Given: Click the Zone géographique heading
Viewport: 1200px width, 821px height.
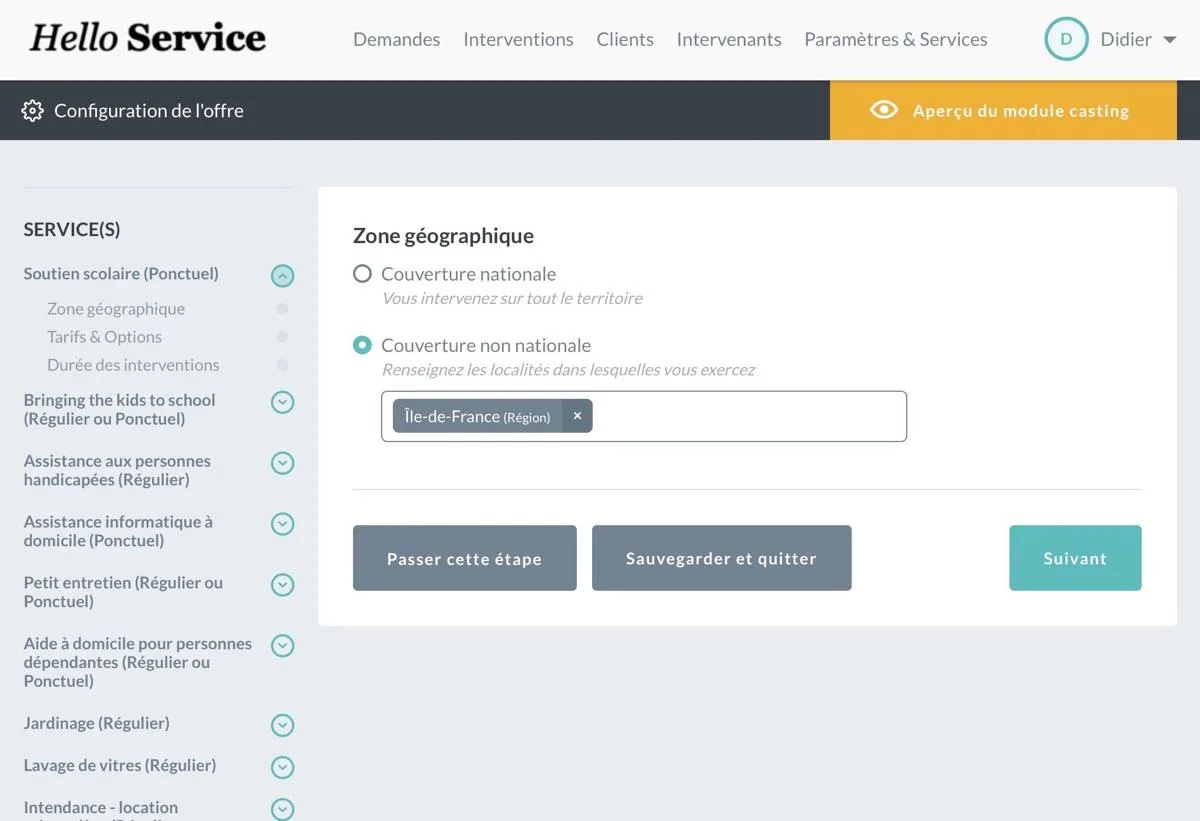Looking at the screenshot, I should point(443,236).
